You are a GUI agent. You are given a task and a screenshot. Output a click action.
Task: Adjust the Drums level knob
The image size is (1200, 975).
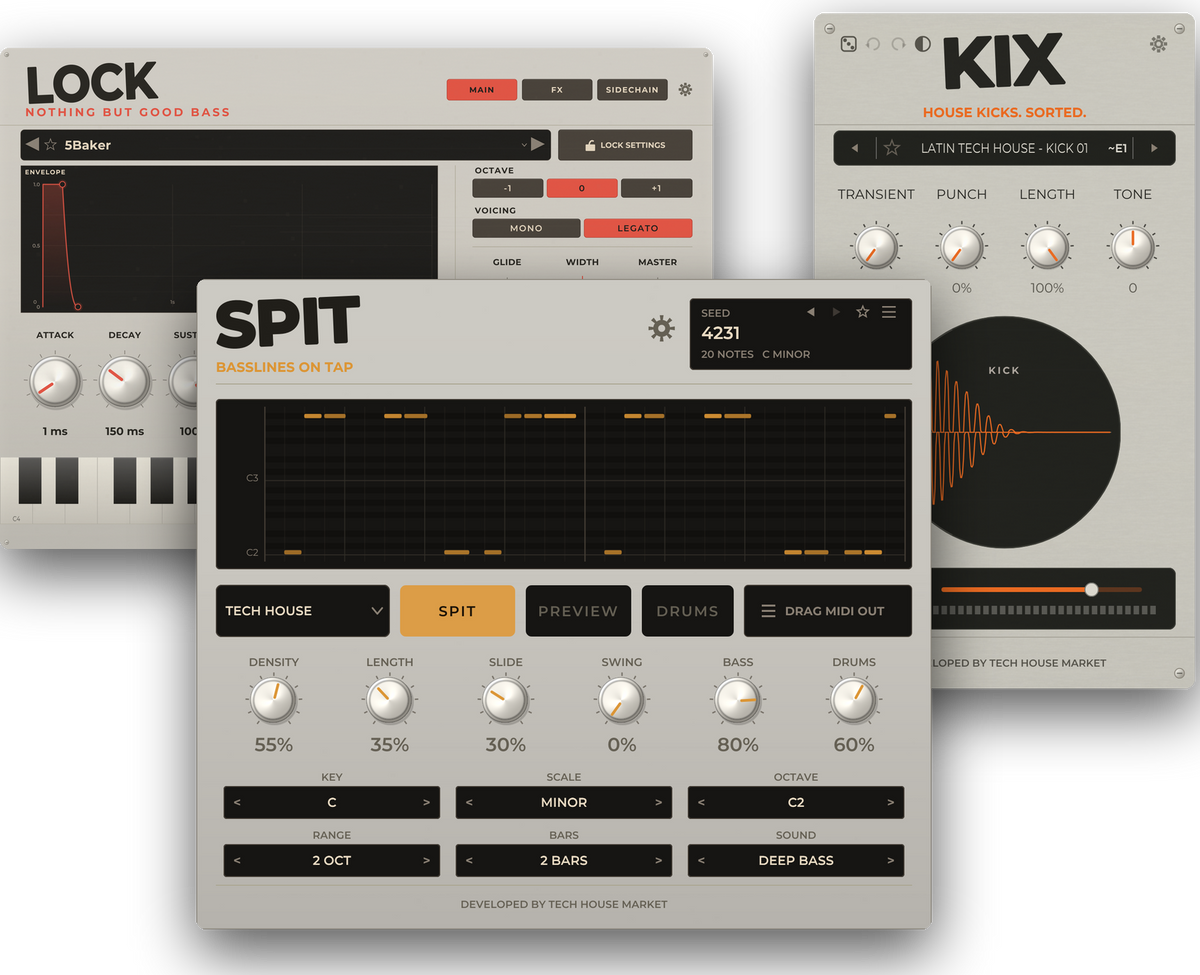(853, 701)
